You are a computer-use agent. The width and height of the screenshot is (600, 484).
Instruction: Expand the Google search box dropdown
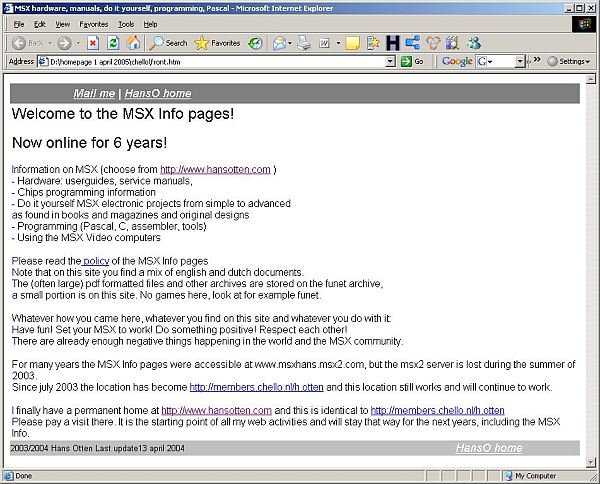pos(520,61)
